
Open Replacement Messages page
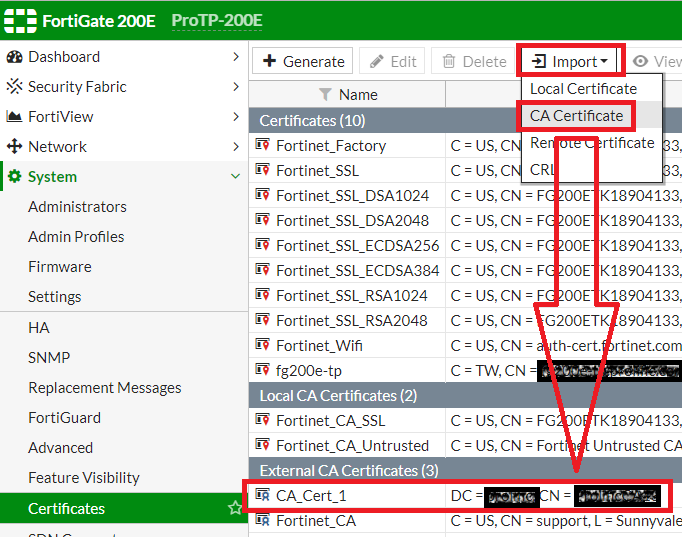[105, 387]
